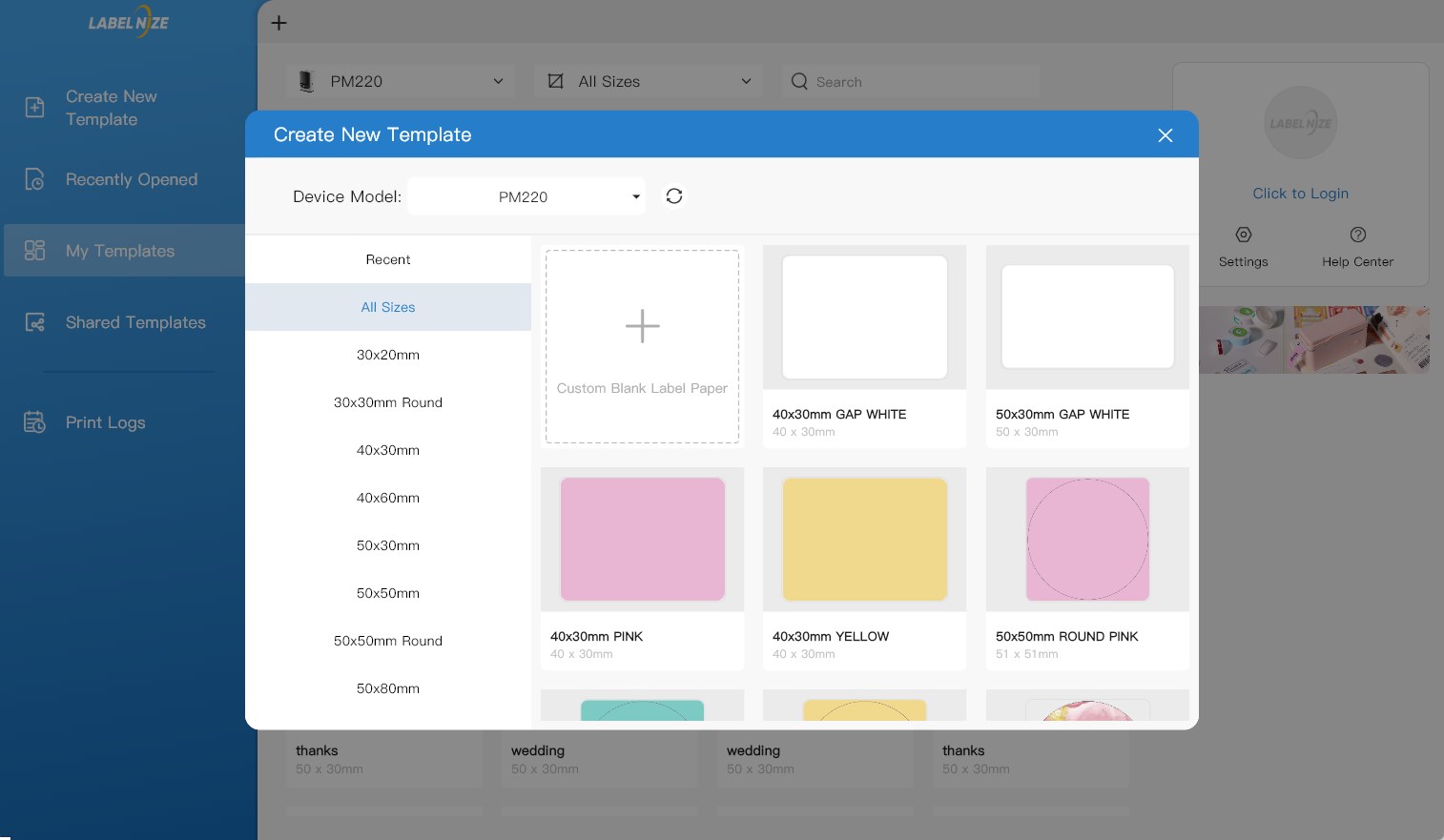Expand the background PM220 printer dropdown

[401, 82]
